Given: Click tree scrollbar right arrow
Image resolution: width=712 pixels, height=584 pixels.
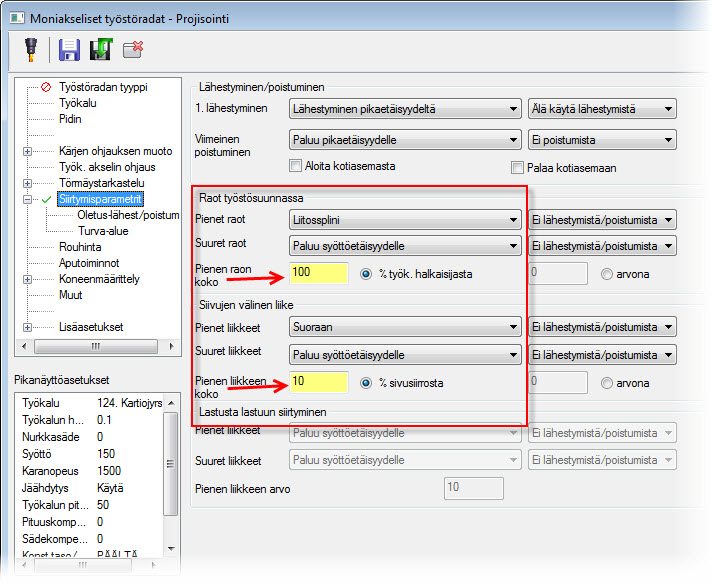Looking at the screenshot, I should 171,346.
